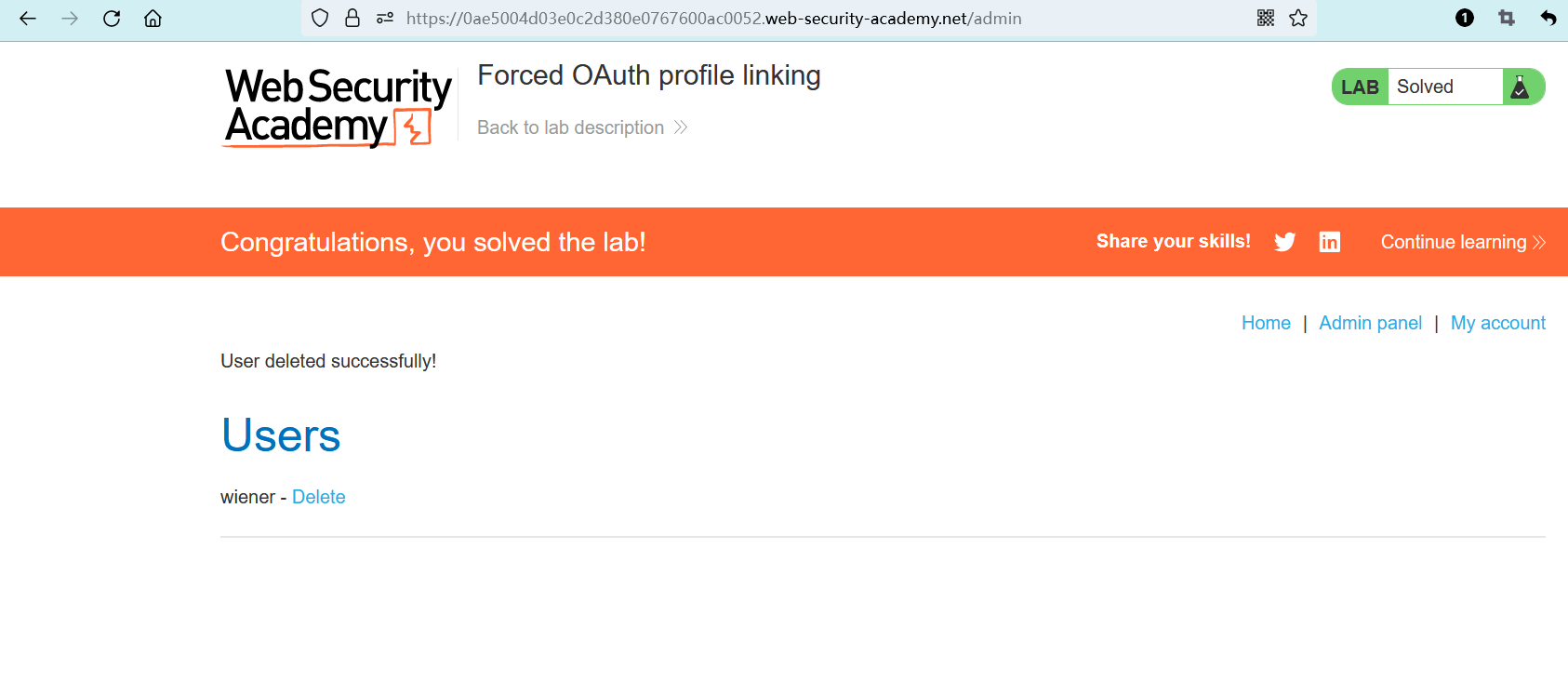Click the padlock site security icon
The width and height of the screenshot is (1568, 682).
(x=352, y=19)
